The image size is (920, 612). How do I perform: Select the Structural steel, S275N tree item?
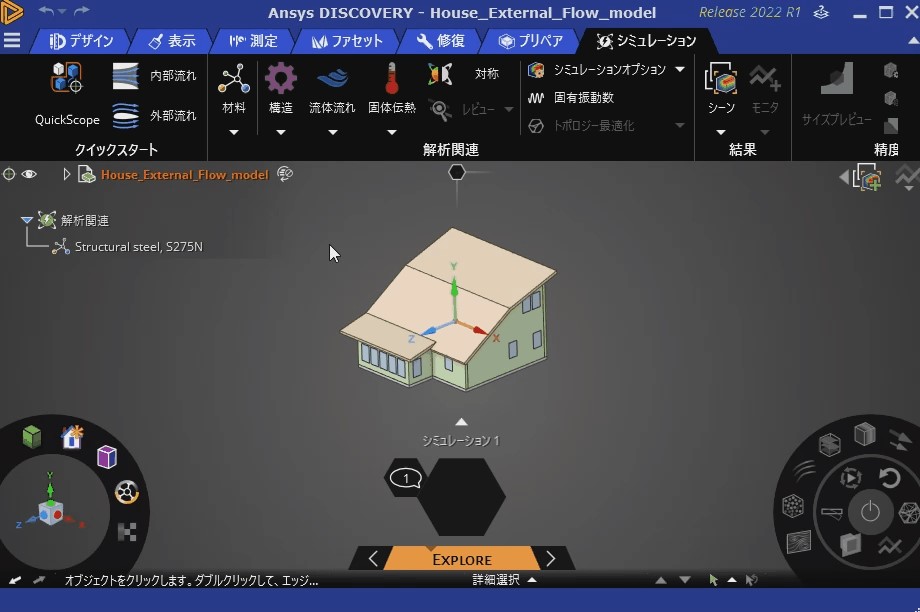(x=138, y=246)
